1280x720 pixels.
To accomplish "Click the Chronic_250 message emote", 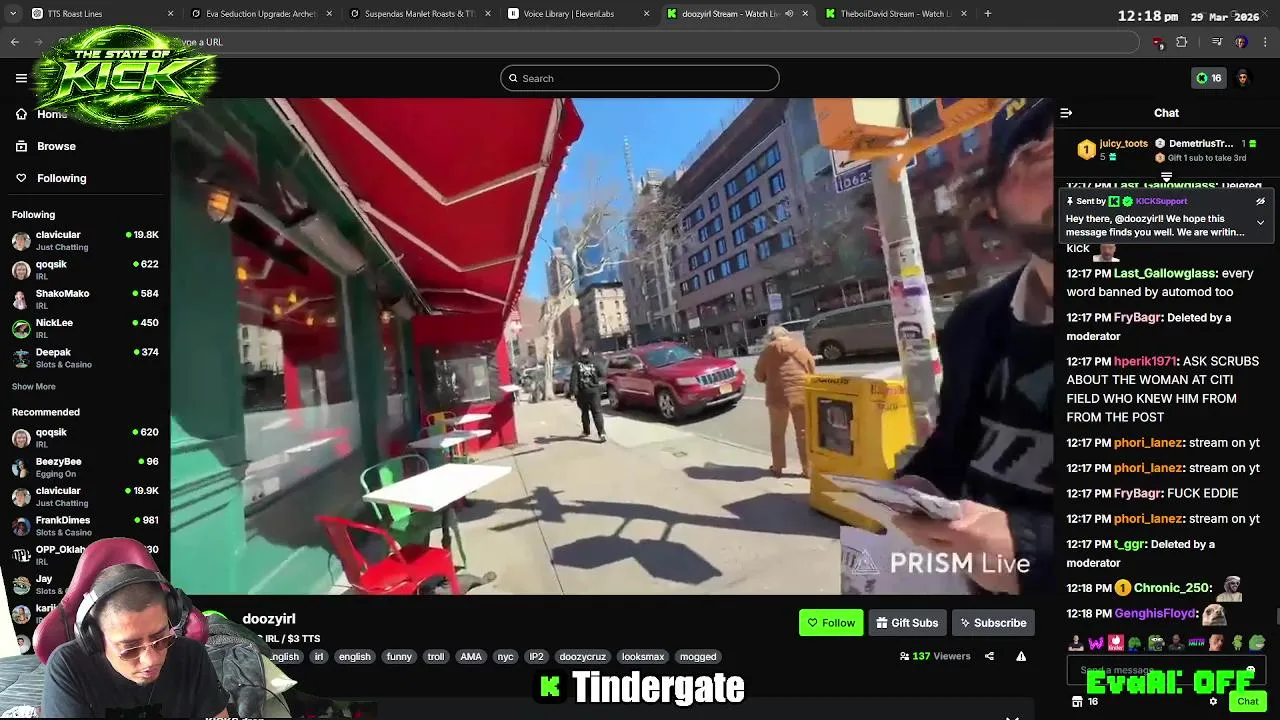I will click(1229, 588).
